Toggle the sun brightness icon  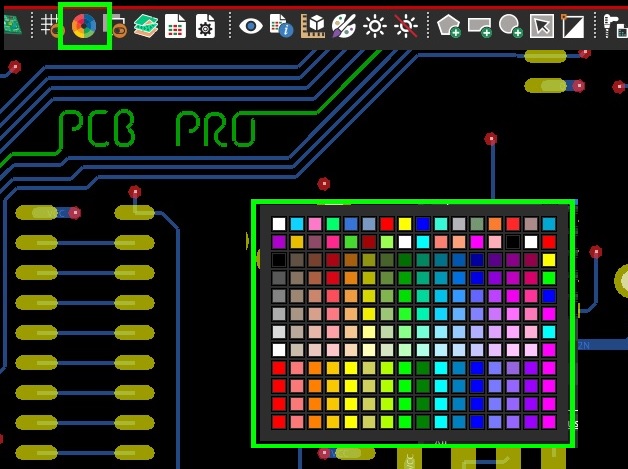pos(375,26)
